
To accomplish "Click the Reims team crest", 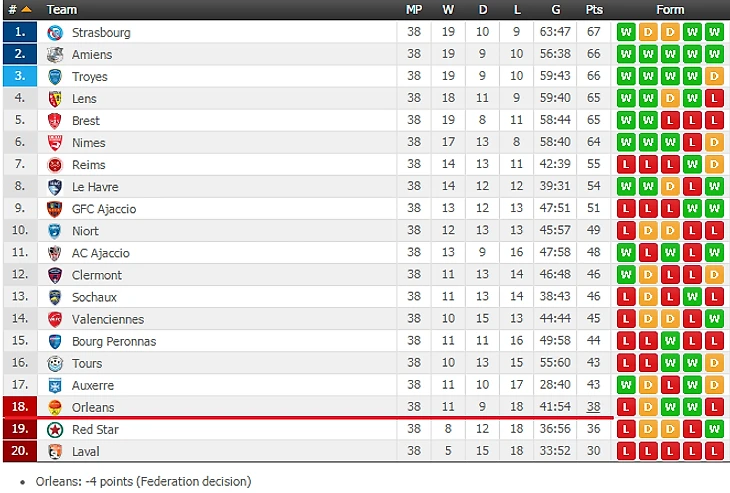I will pos(55,164).
